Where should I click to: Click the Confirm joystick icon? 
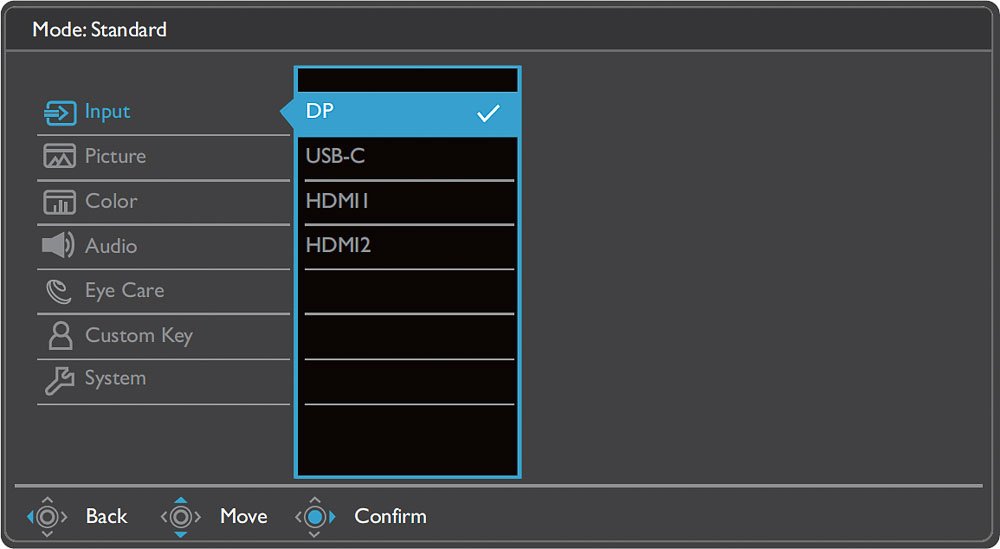(315, 516)
